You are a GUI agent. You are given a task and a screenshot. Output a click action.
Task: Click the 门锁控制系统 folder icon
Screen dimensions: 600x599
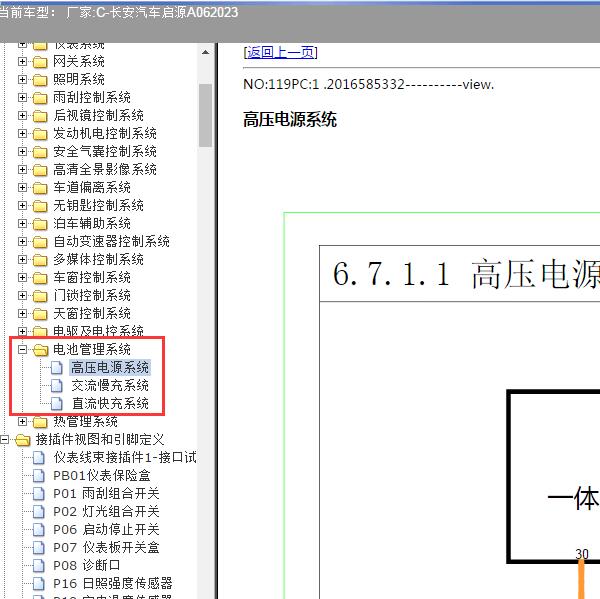(40, 296)
